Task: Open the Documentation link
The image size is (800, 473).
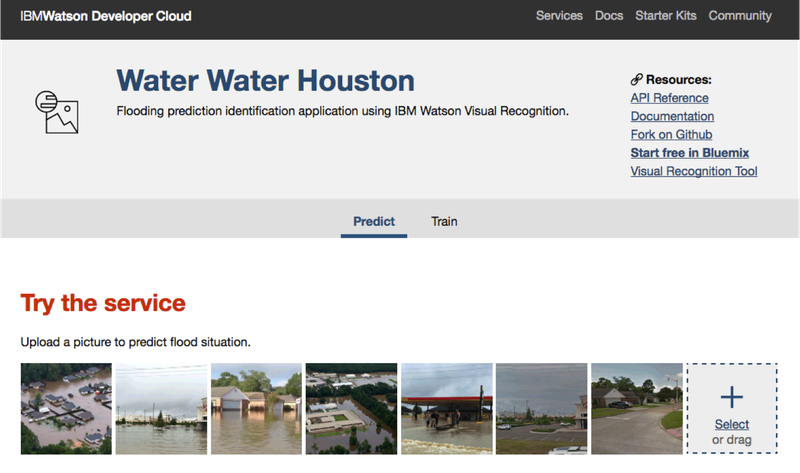Action: (x=672, y=116)
